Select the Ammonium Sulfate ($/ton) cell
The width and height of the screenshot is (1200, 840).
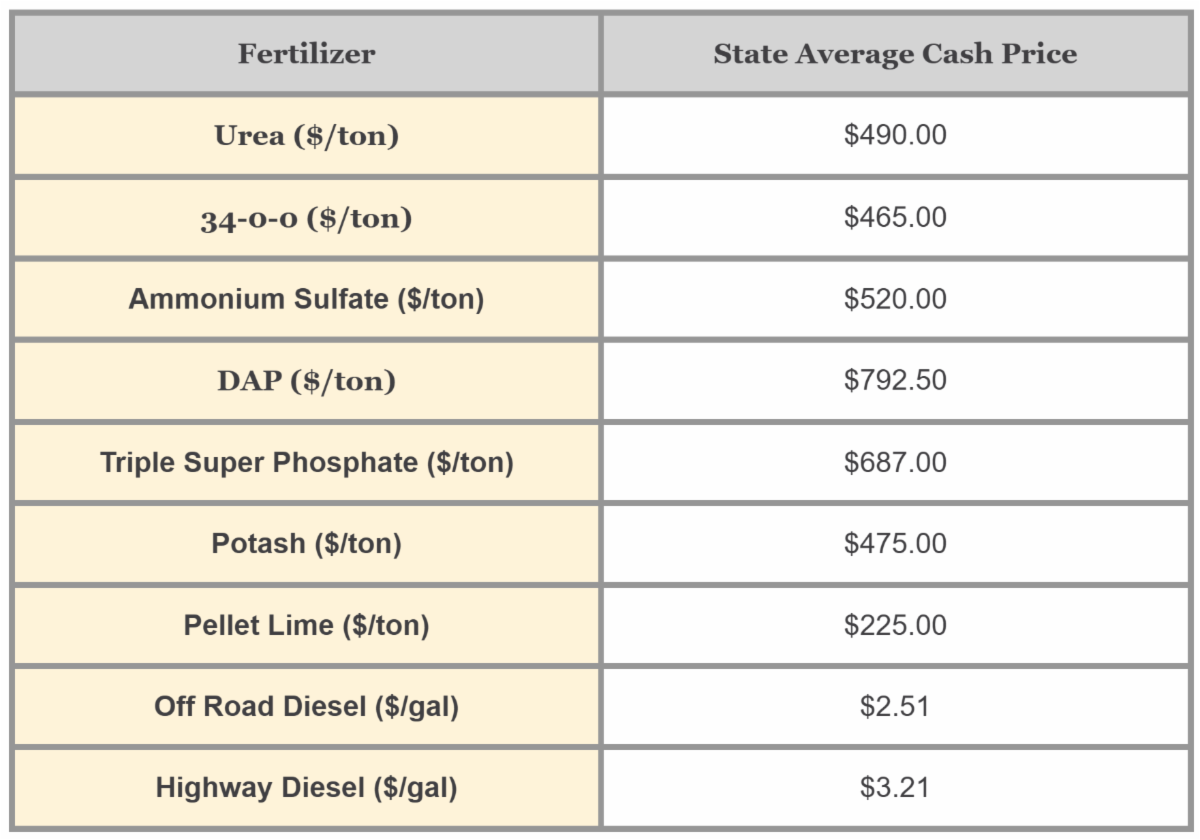coord(306,299)
